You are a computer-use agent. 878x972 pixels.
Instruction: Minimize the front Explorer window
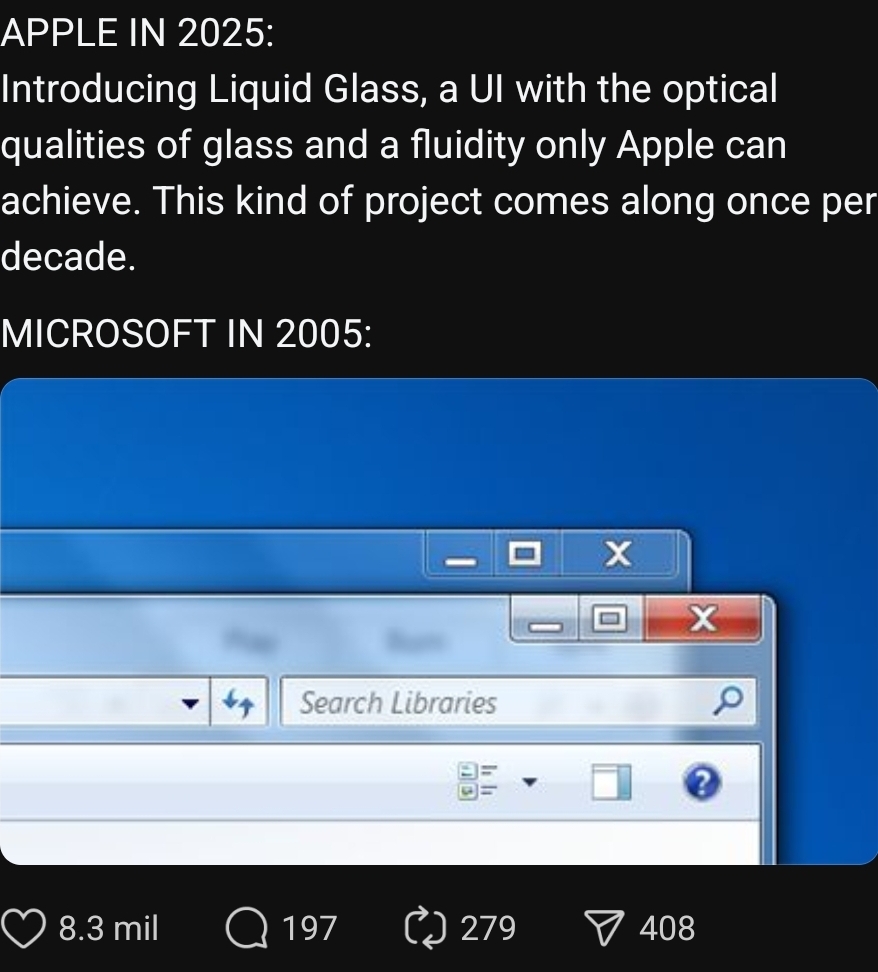(544, 620)
